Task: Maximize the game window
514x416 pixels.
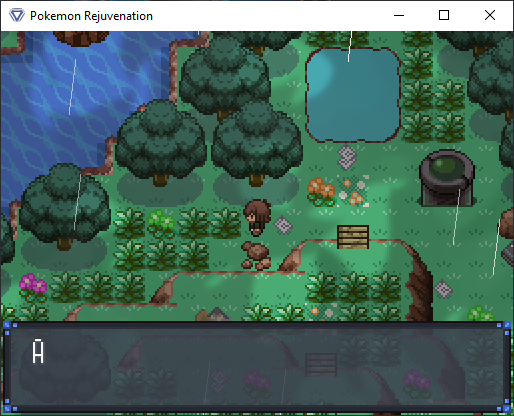Action: [x=444, y=15]
